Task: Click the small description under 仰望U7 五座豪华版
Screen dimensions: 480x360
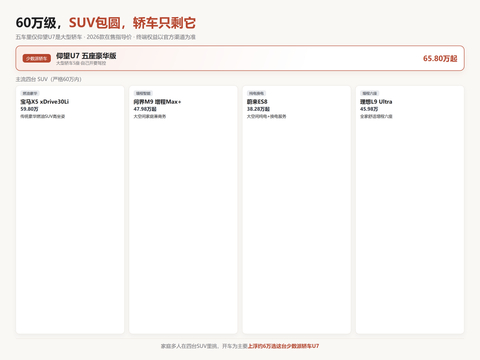Action: pos(81,63)
